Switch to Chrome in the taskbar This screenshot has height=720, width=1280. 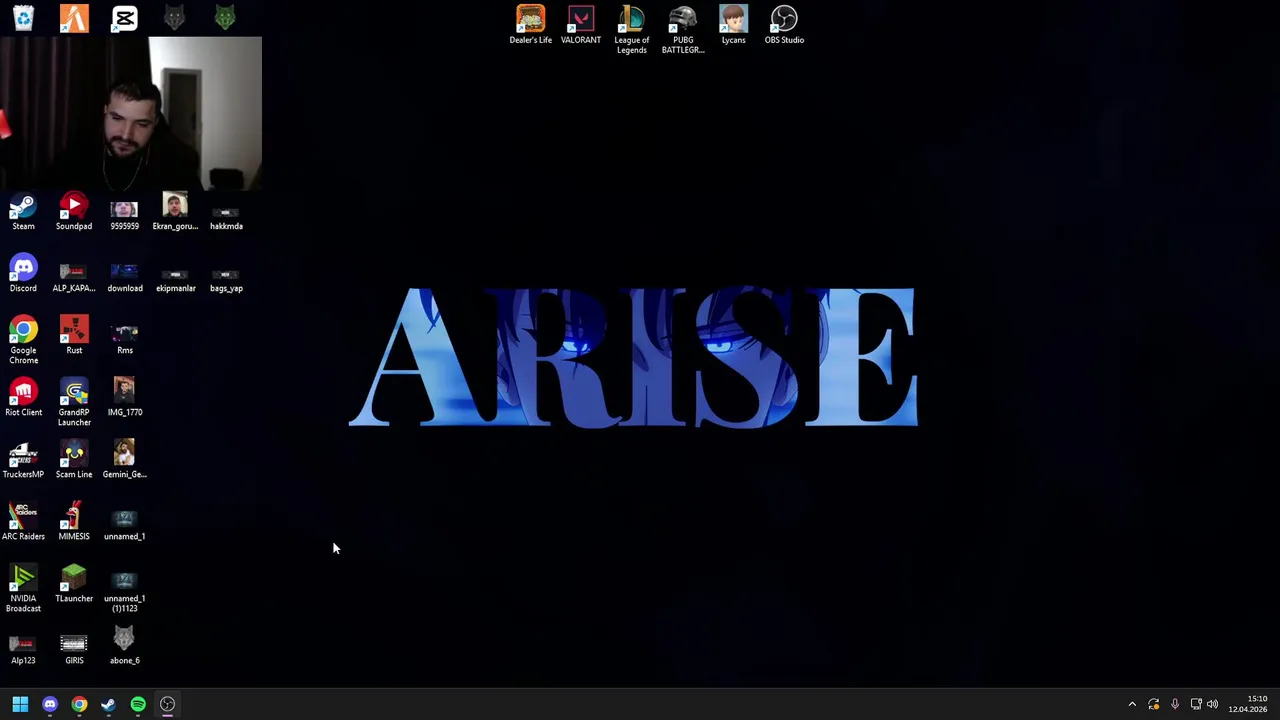click(x=79, y=704)
